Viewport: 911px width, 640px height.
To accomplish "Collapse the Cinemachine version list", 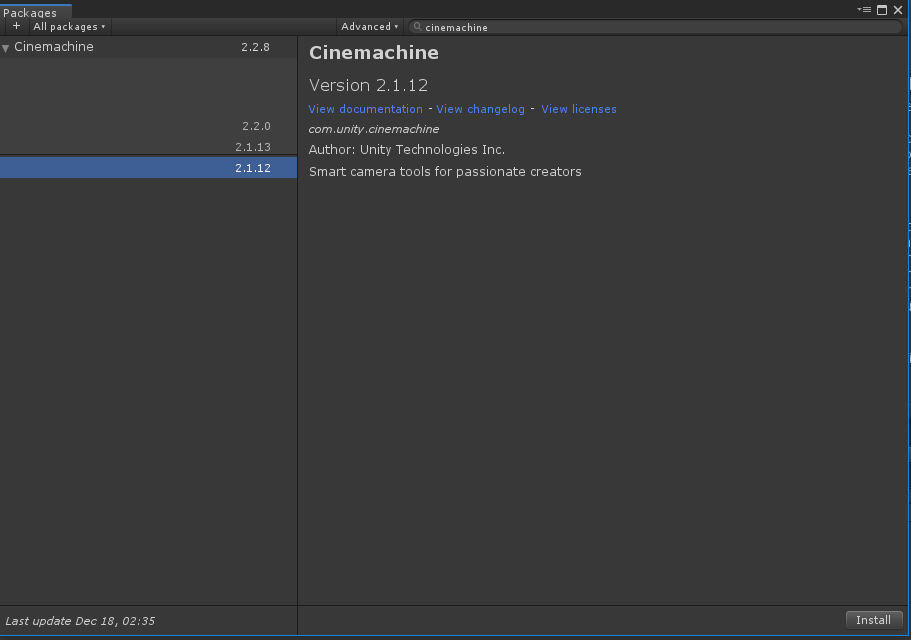I will (x=6, y=48).
